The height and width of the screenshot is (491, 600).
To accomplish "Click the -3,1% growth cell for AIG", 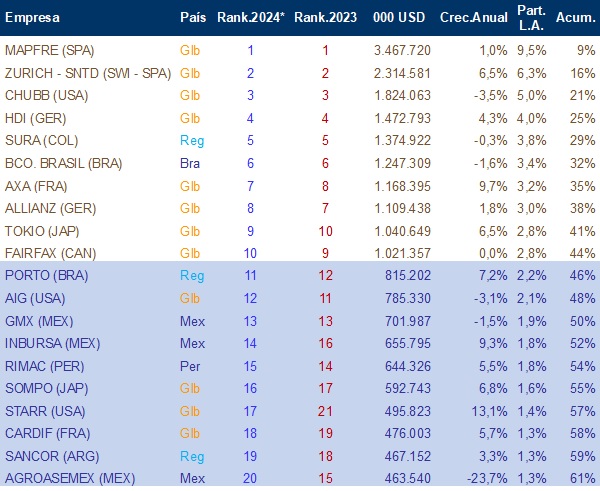I will (x=491, y=298).
